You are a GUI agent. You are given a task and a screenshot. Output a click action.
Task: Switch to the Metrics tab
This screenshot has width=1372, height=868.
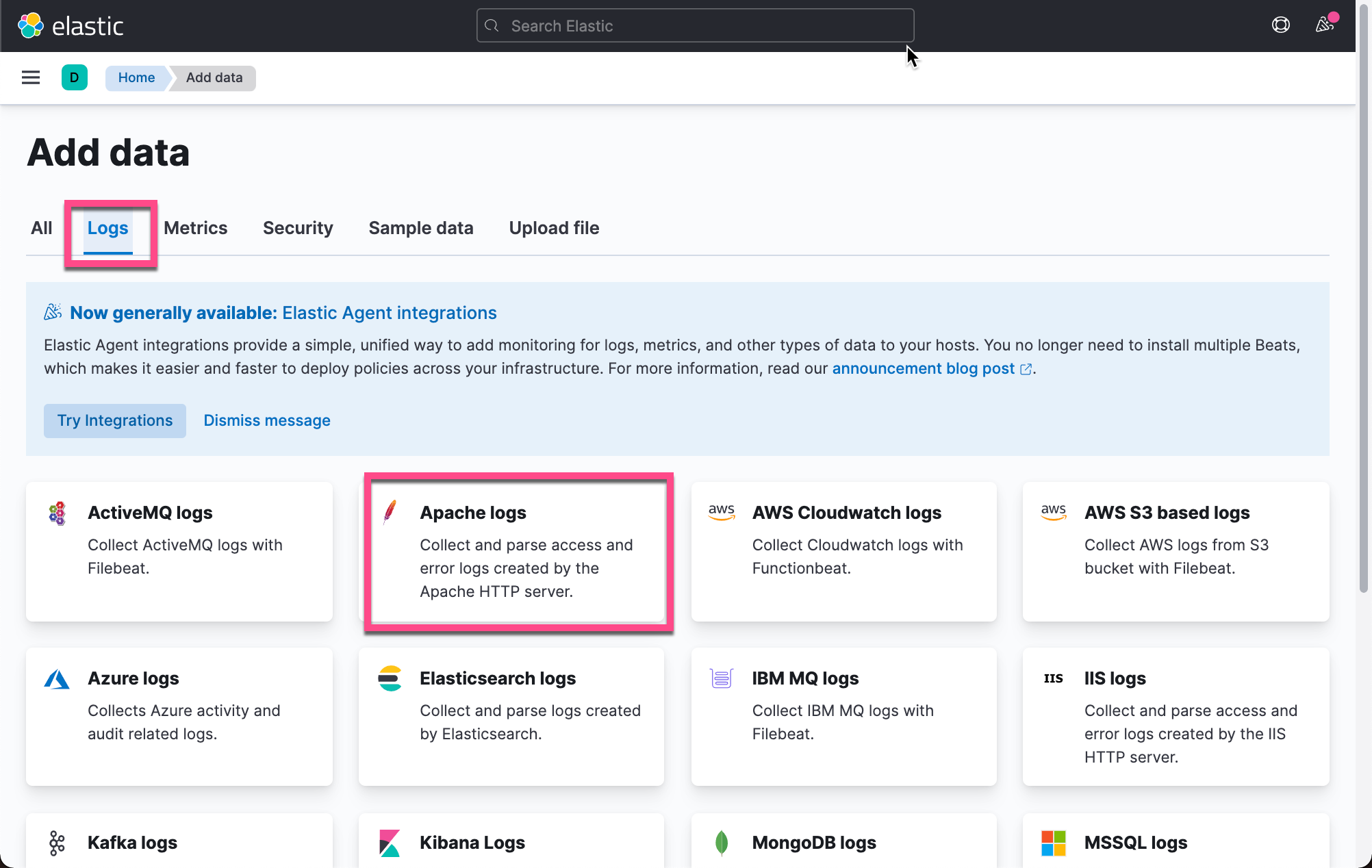pyautogui.click(x=195, y=228)
